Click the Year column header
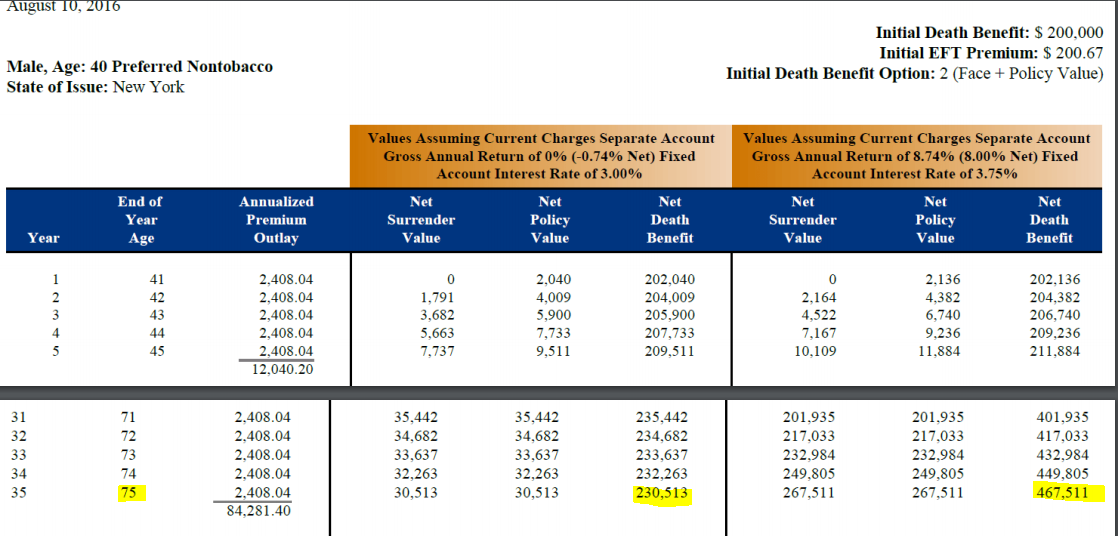The image size is (1118, 536). [x=44, y=238]
